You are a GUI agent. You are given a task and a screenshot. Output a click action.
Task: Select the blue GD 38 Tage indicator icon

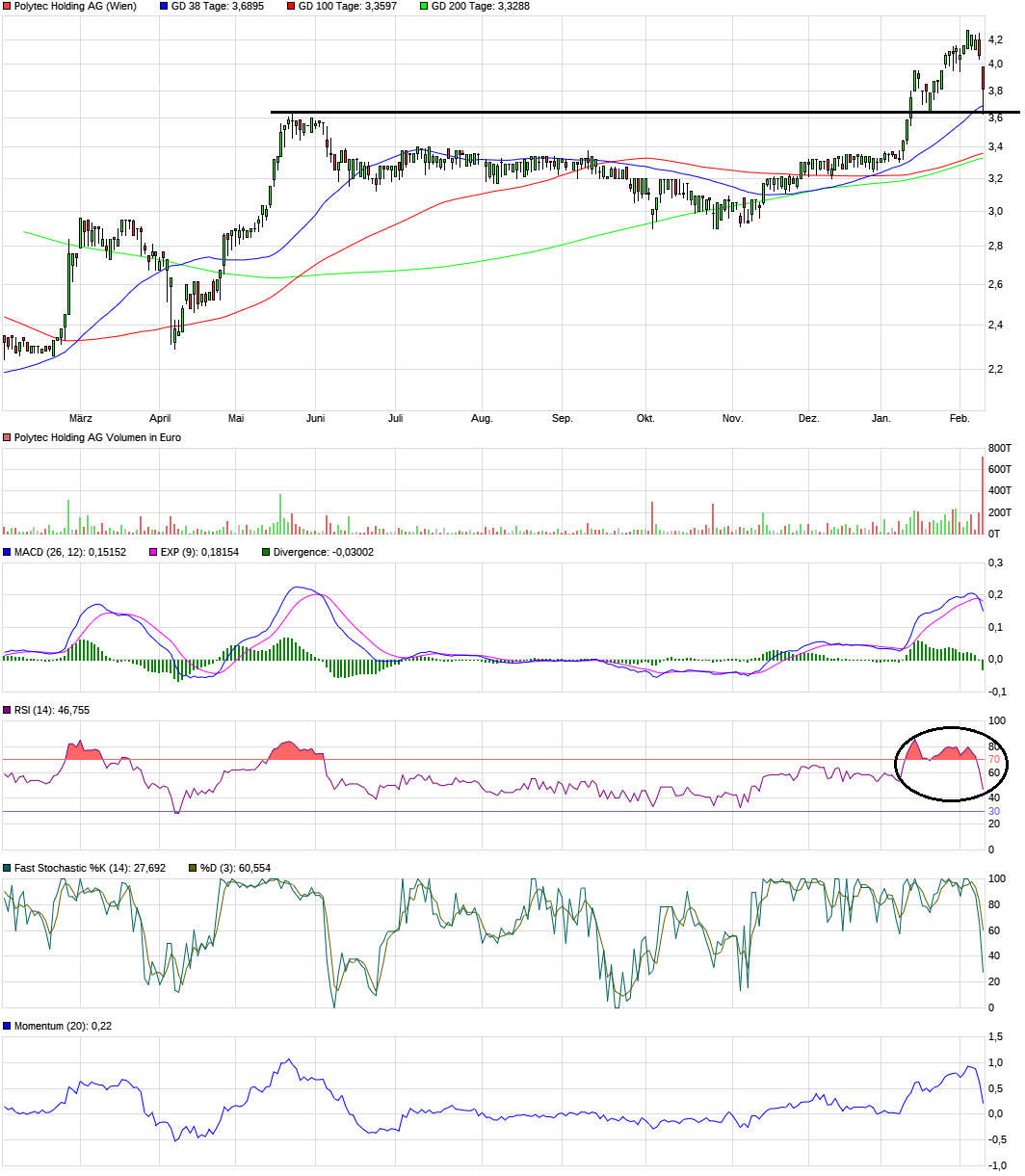click(x=164, y=8)
